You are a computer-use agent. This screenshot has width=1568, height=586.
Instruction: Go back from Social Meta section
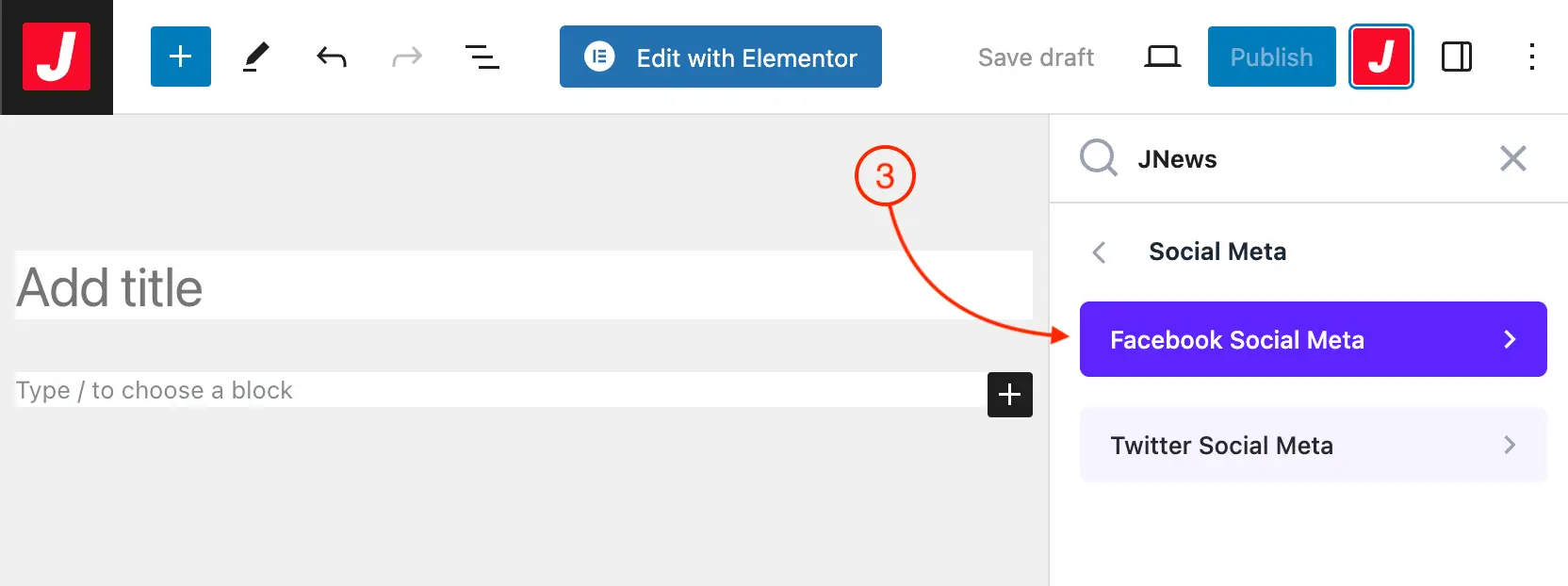pyautogui.click(x=1099, y=252)
